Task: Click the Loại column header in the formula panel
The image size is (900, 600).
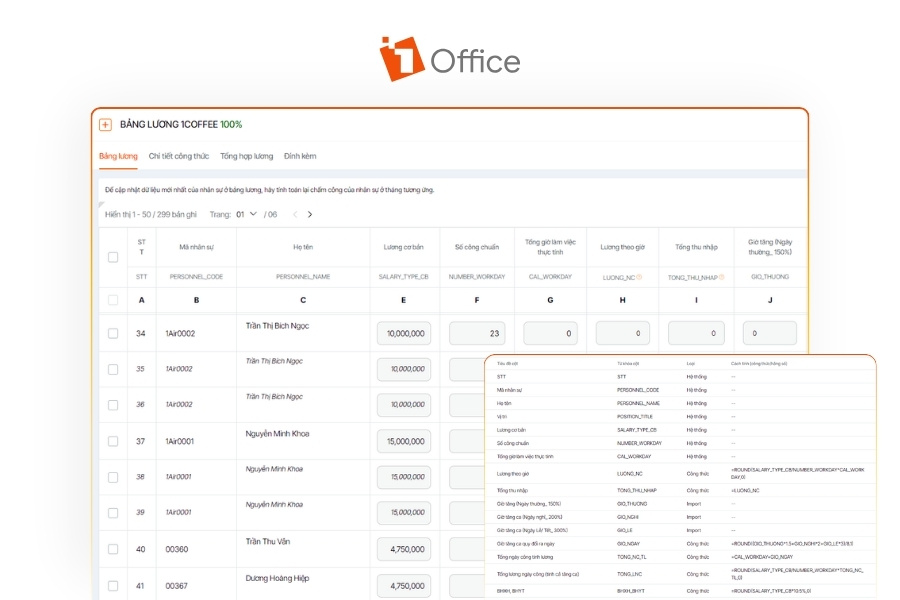Action: pyautogui.click(x=690, y=363)
